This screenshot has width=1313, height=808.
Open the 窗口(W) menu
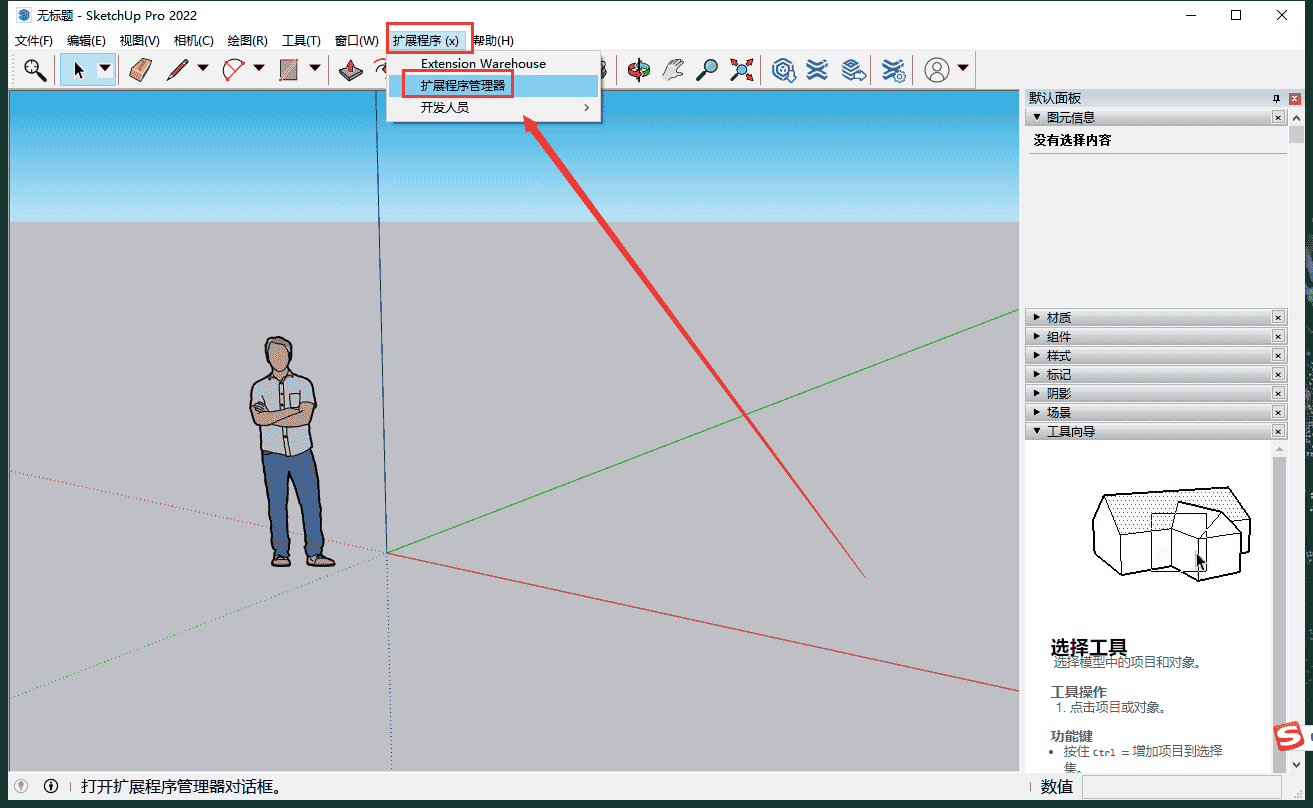(x=356, y=41)
